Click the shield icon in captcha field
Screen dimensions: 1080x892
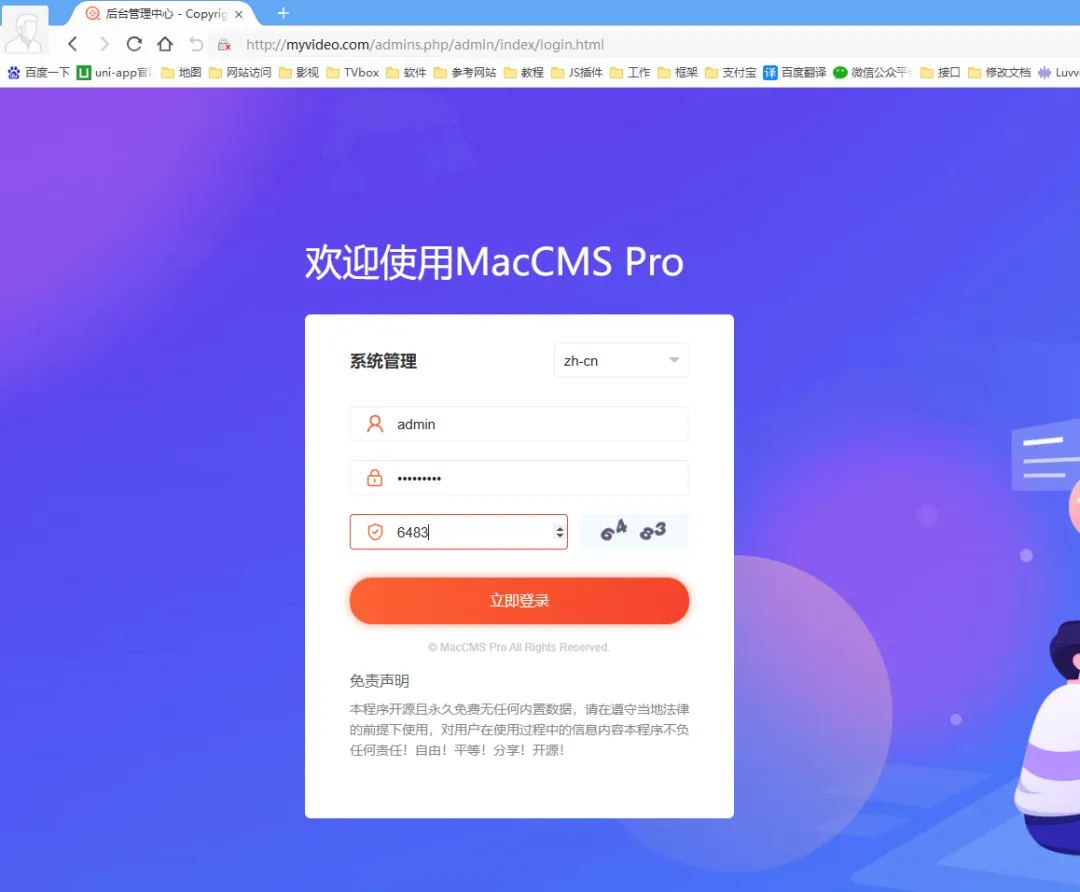coord(375,532)
